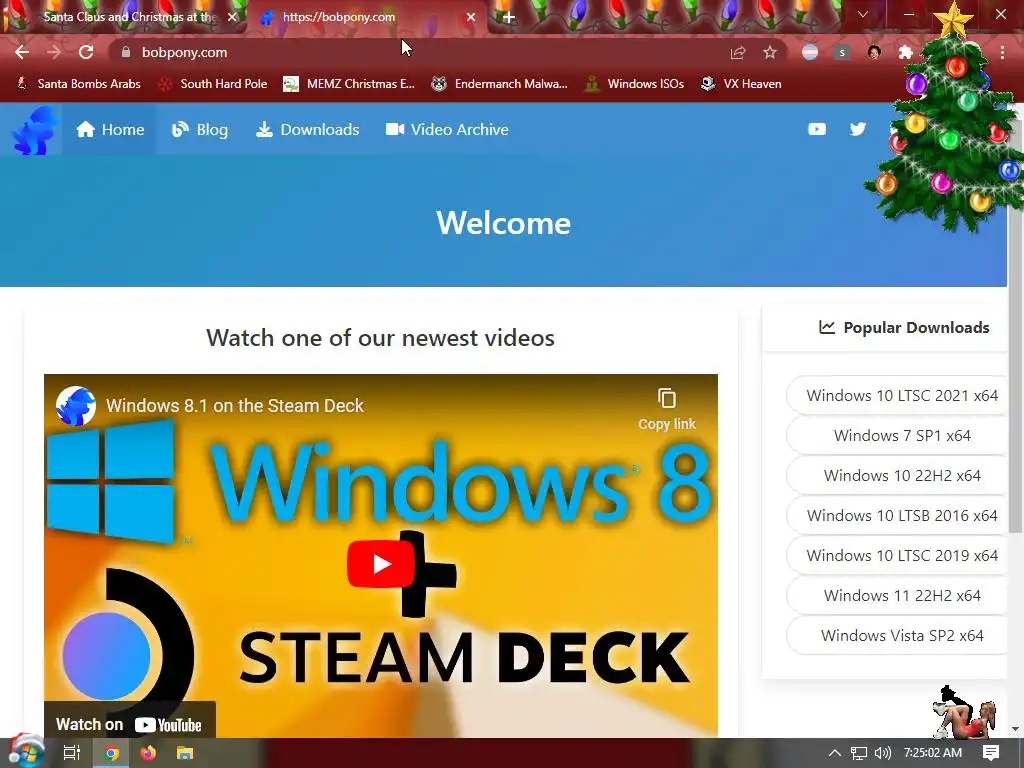Copy the video link
The width and height of the screenshot is (1024, 768).
(x=667, y=409)
